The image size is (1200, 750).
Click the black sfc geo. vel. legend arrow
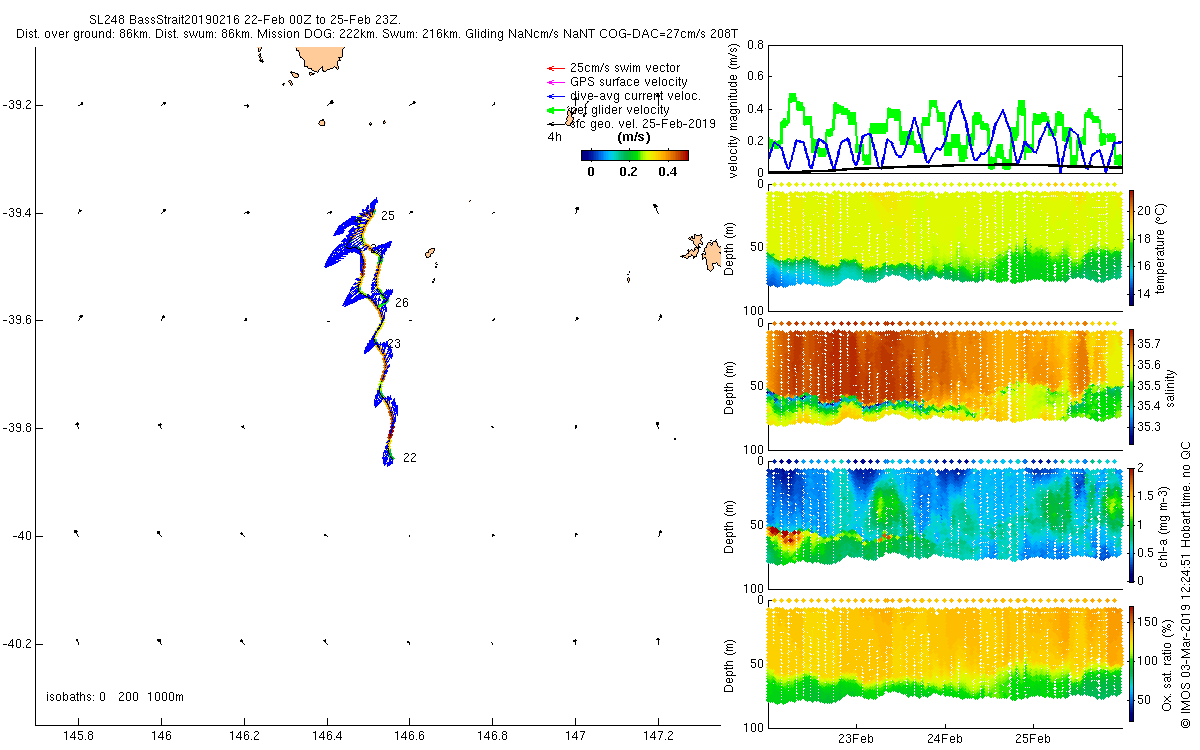(x=555, y=124)
